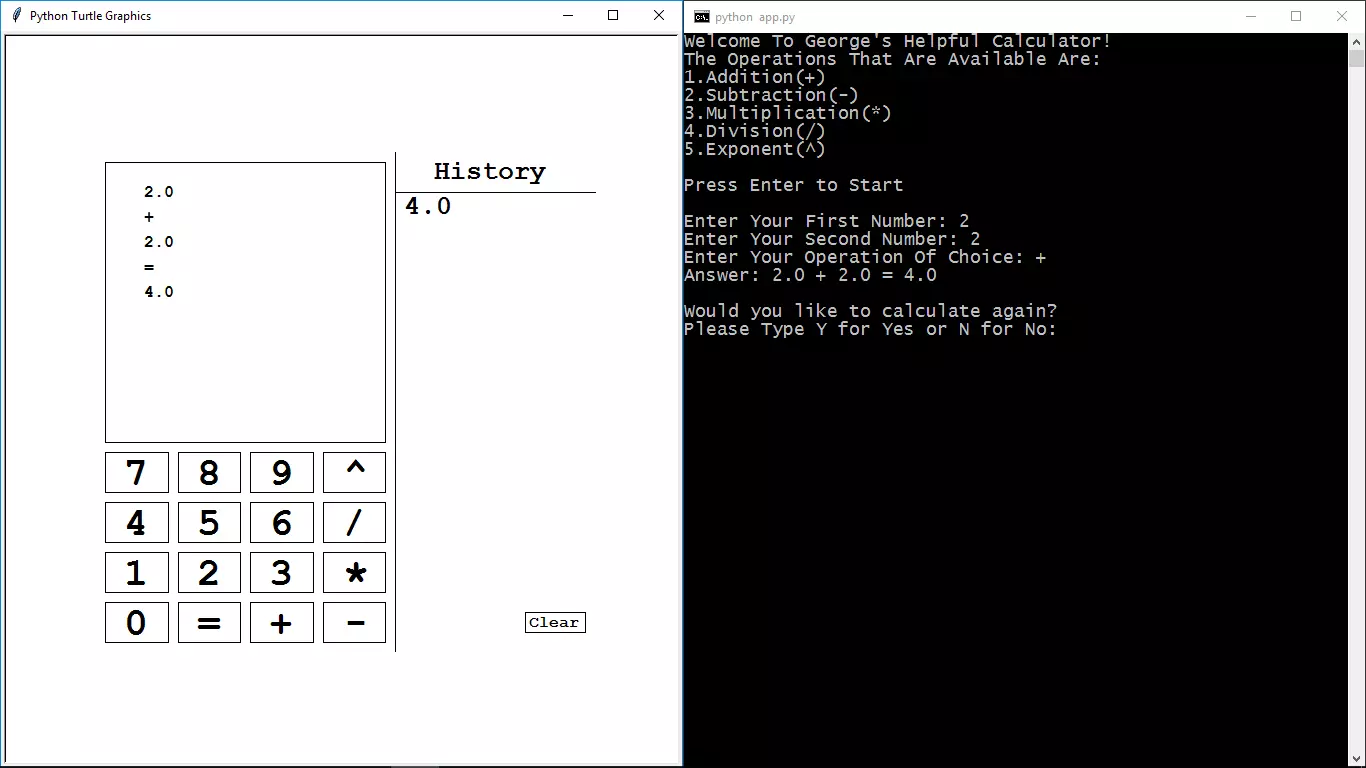The height and width of the screenshot is (768, 1366).
Task: Select the exponent (^) operator button
Action: [x=354, y=472]
